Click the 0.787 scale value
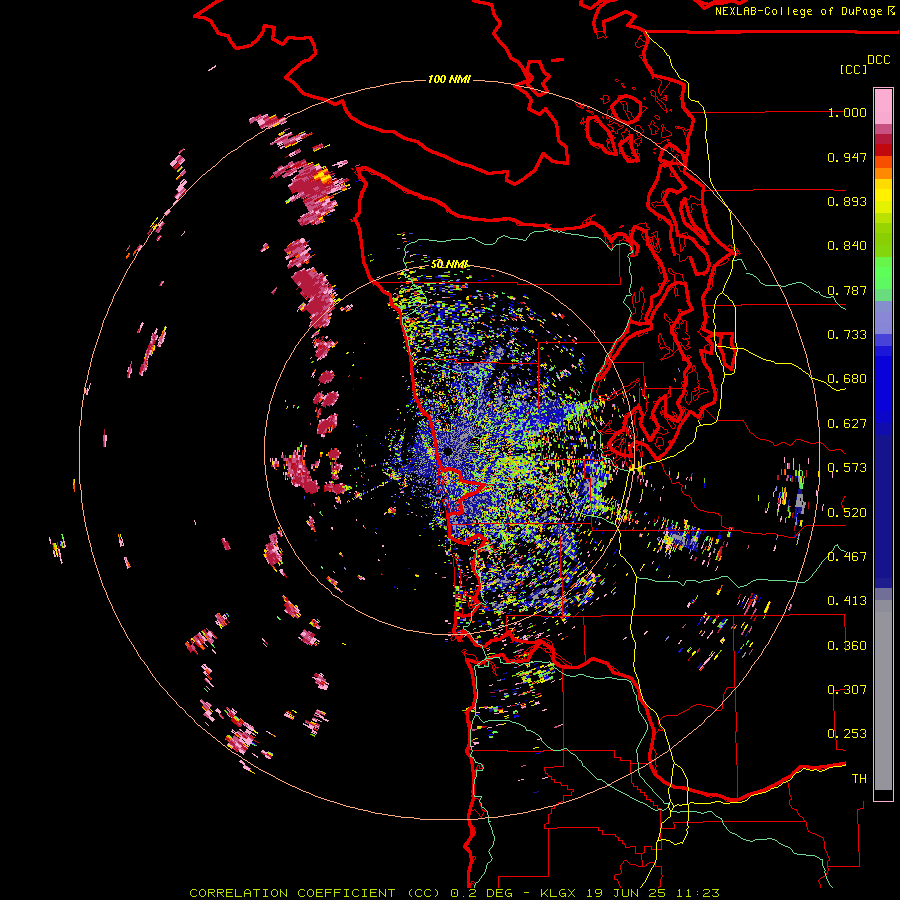The height and width of the screenshot is (900, 900). pos(847,290)
